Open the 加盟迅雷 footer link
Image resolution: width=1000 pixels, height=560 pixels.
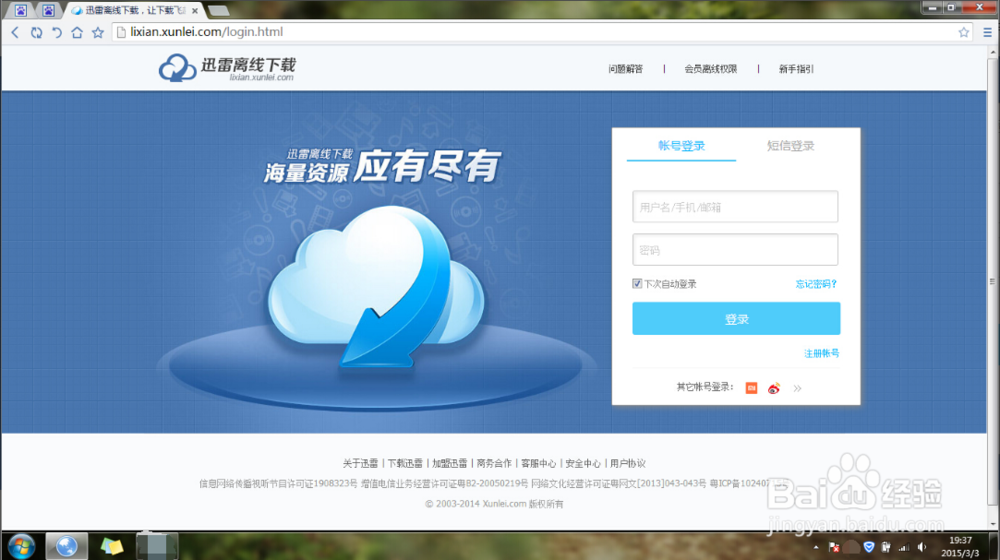[x=450, y=463]
